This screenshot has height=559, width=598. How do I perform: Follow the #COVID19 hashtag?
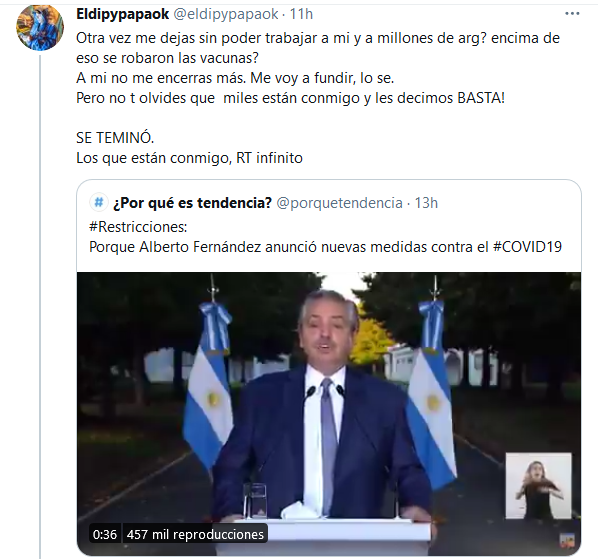click(527, 247)
